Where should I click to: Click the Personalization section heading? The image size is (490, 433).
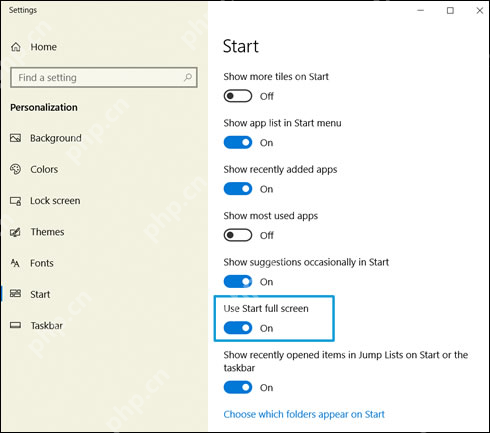(44, 107)
